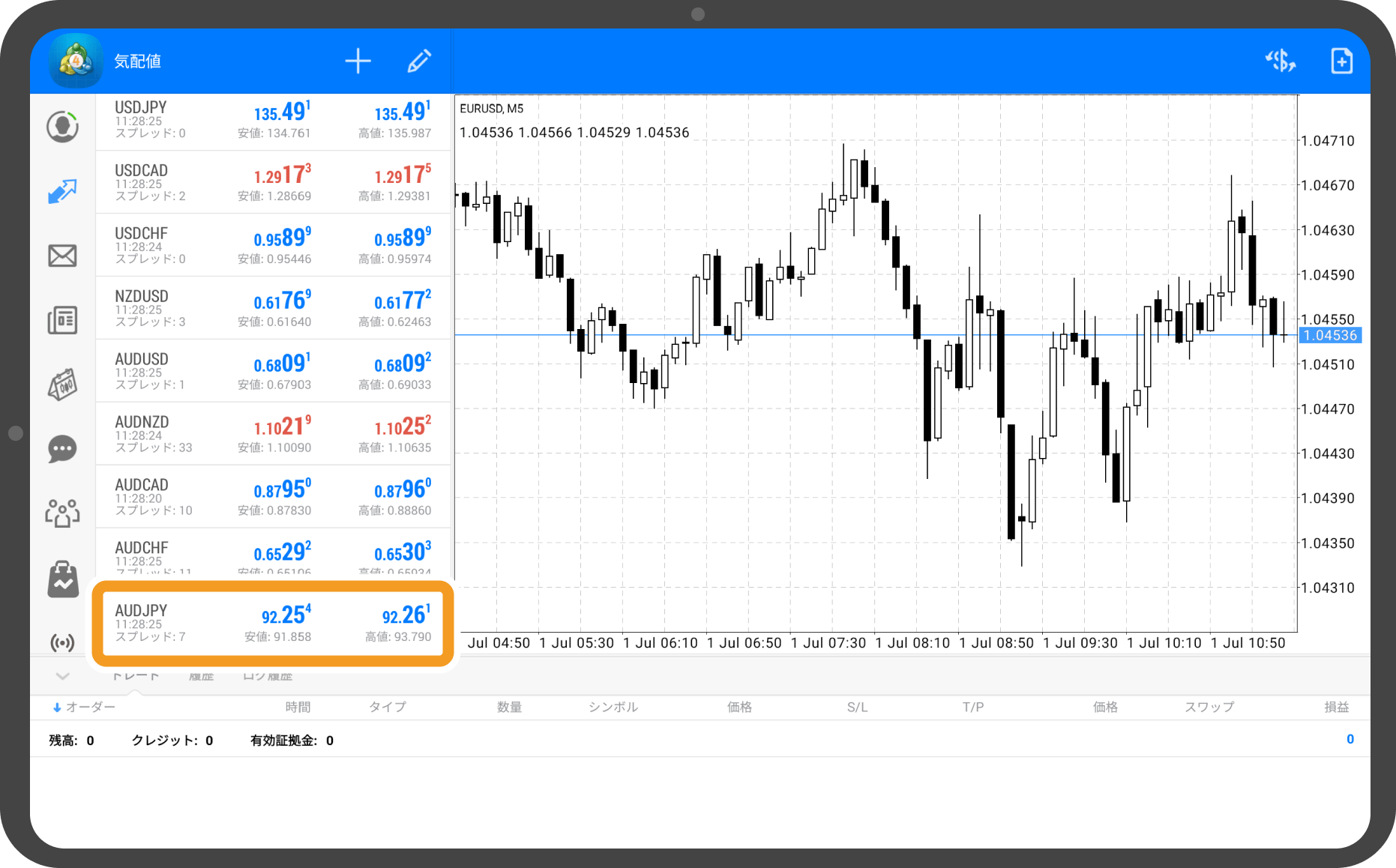
Task: Click the EURUSD, M5 chart label
Action: click(492, 109)
